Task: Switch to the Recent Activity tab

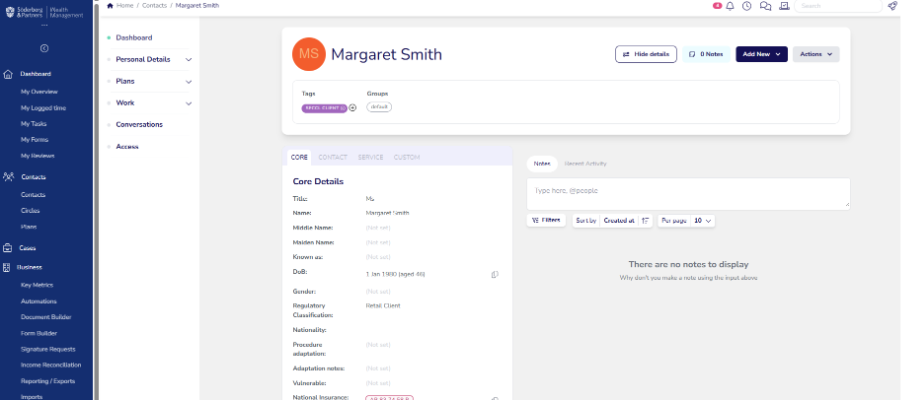Action: click(585, 164)
